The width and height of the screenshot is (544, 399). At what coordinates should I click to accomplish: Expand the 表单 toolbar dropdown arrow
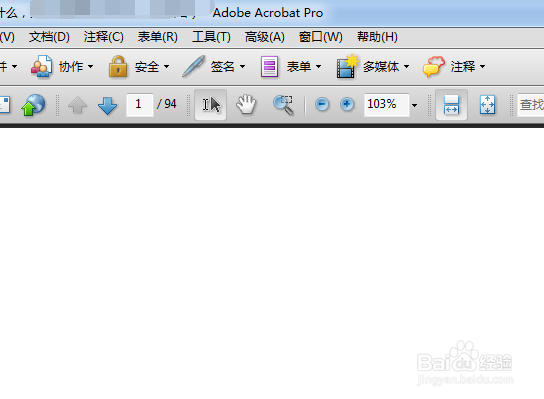point(318,66)
